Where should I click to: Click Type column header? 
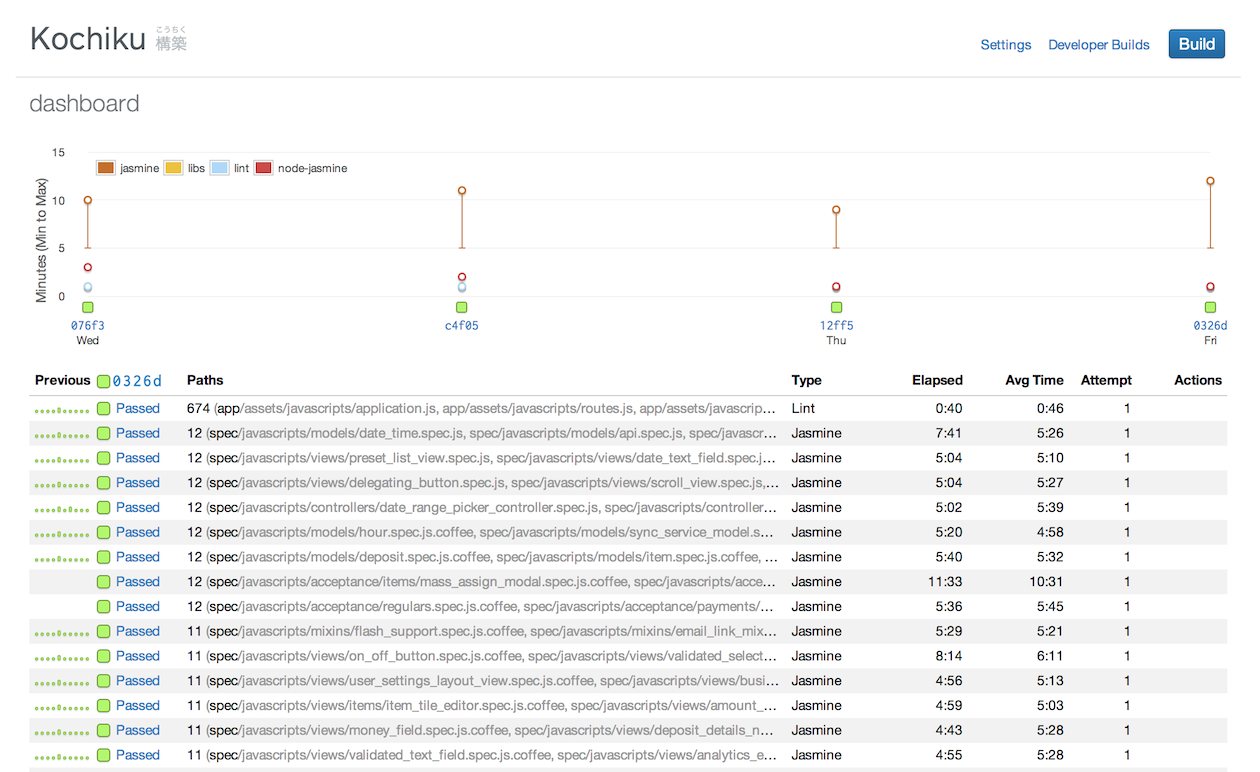coord(806,380)
